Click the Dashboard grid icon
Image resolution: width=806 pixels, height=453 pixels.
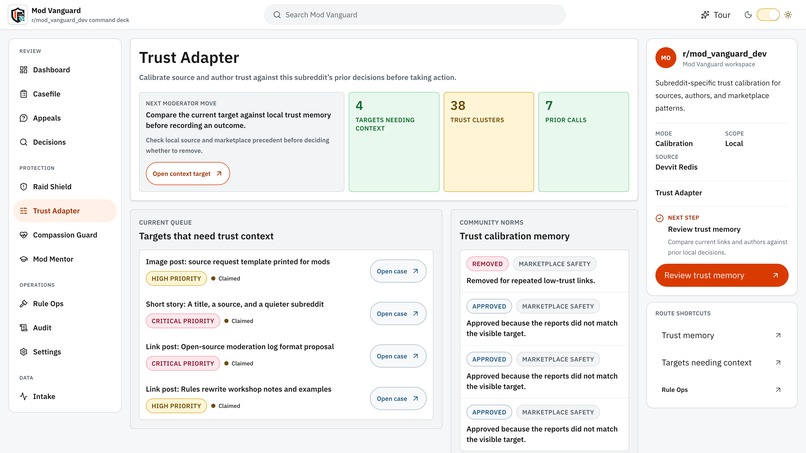click(x=24, y=70)
